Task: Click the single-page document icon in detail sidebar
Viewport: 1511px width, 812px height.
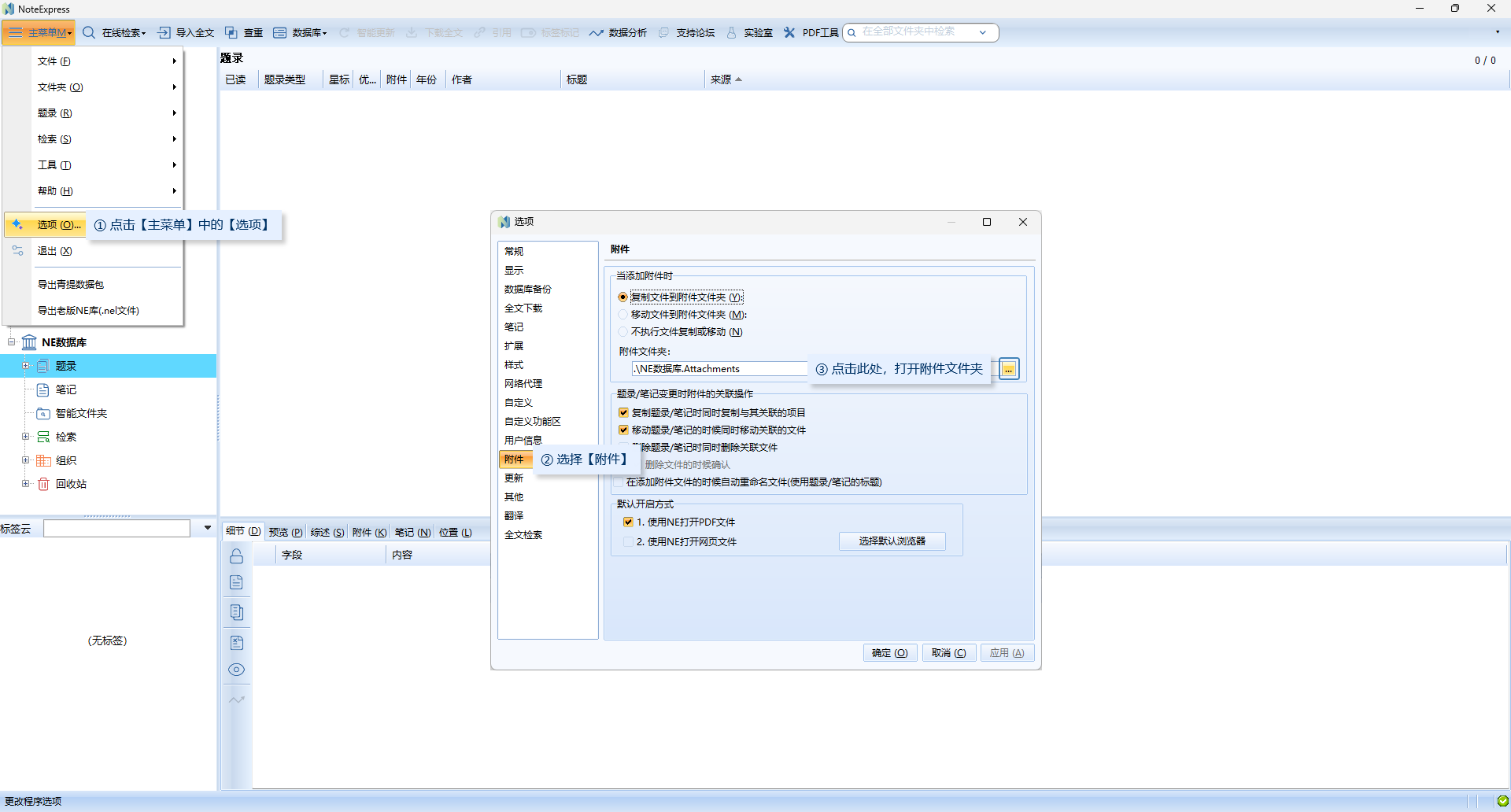Action: (x=236, y=582)
